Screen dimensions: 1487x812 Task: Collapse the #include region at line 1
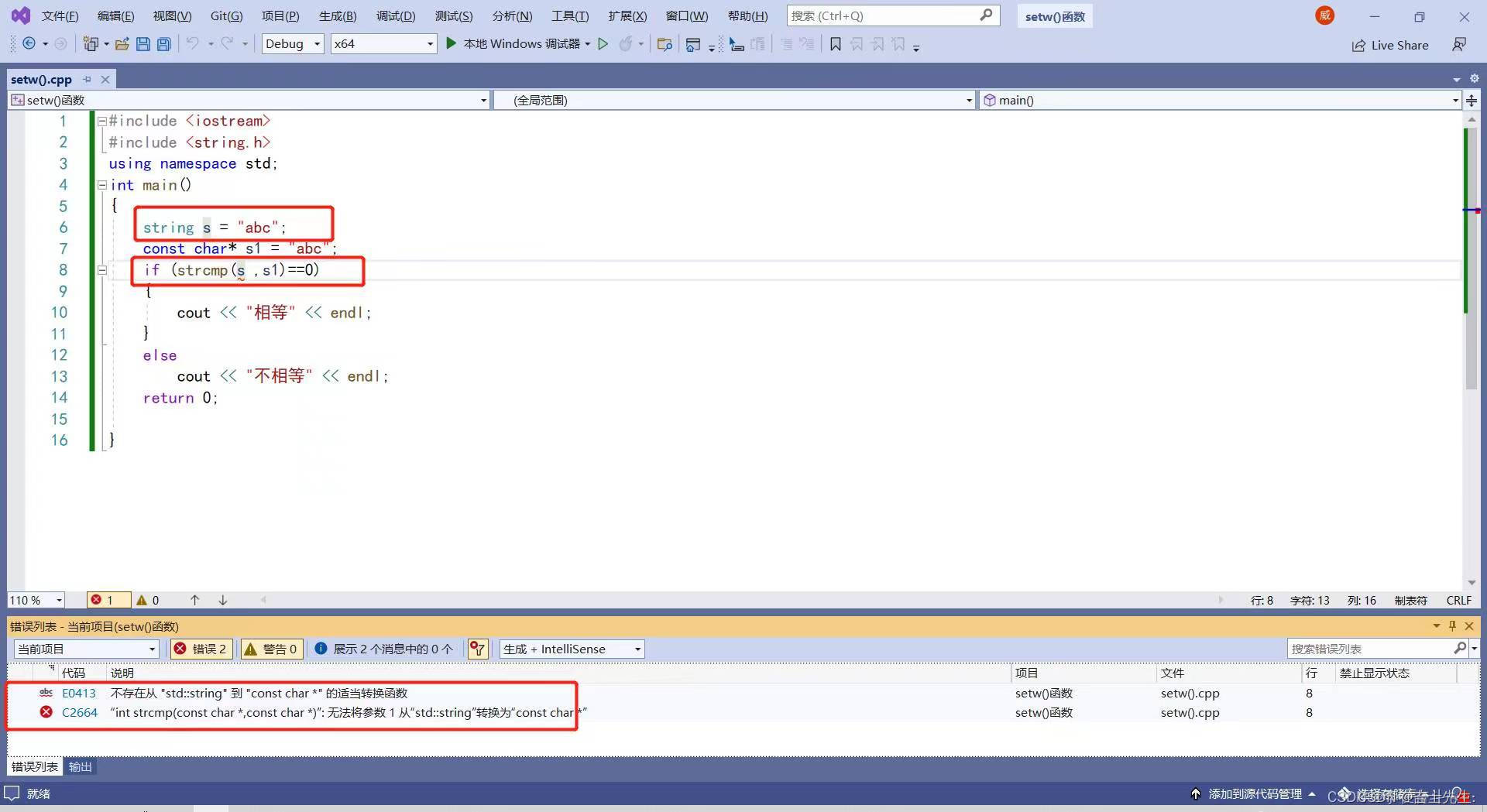(101, 121)
